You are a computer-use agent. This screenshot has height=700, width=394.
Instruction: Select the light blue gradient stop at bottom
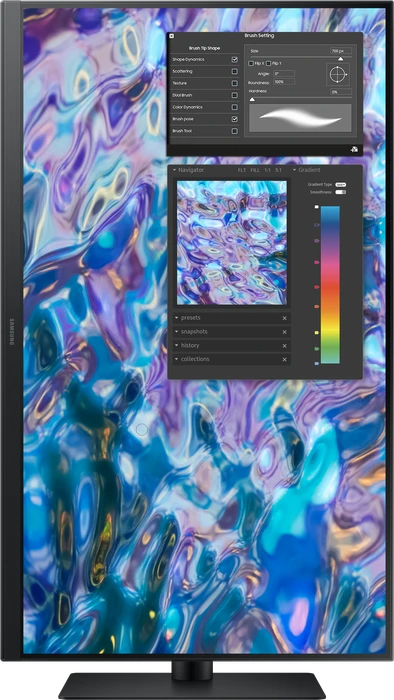click(317, 363)
